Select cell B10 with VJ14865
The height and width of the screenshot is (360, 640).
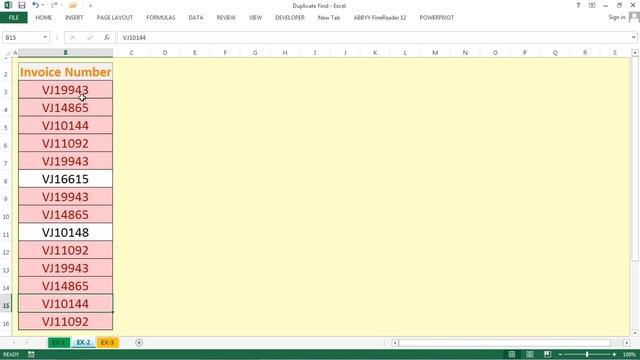(65, 215)
